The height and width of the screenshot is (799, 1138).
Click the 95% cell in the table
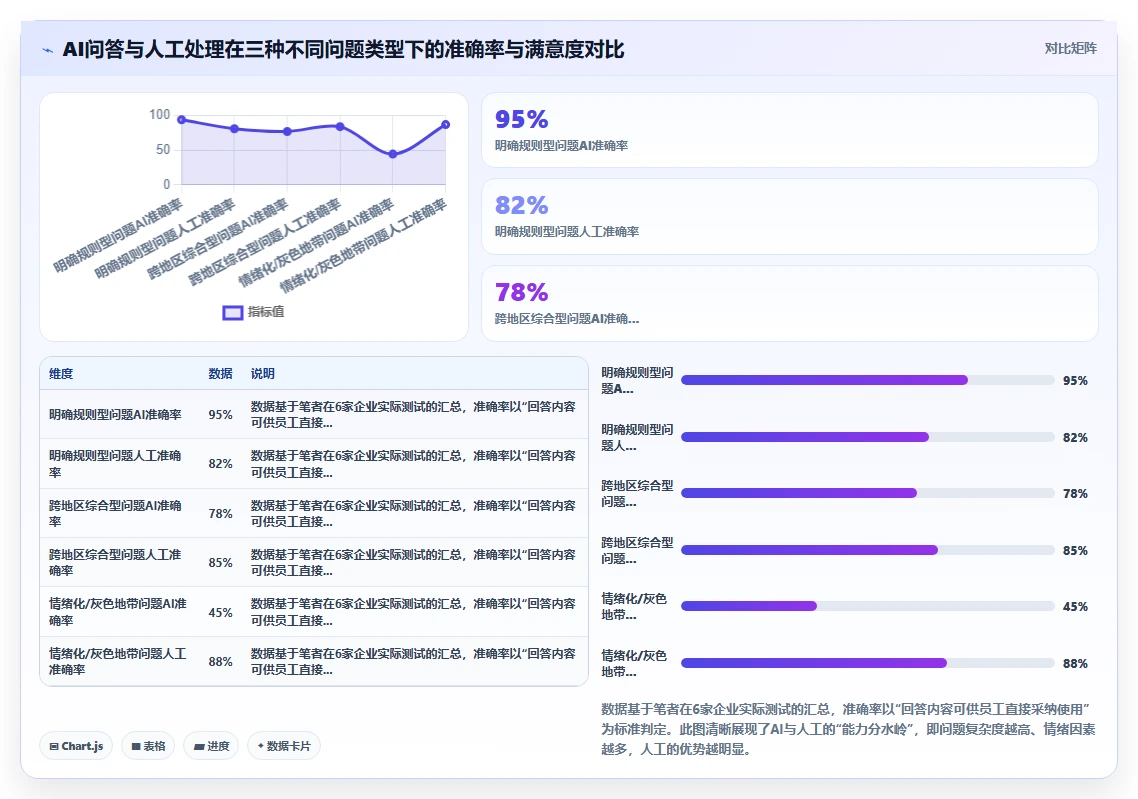221,415
